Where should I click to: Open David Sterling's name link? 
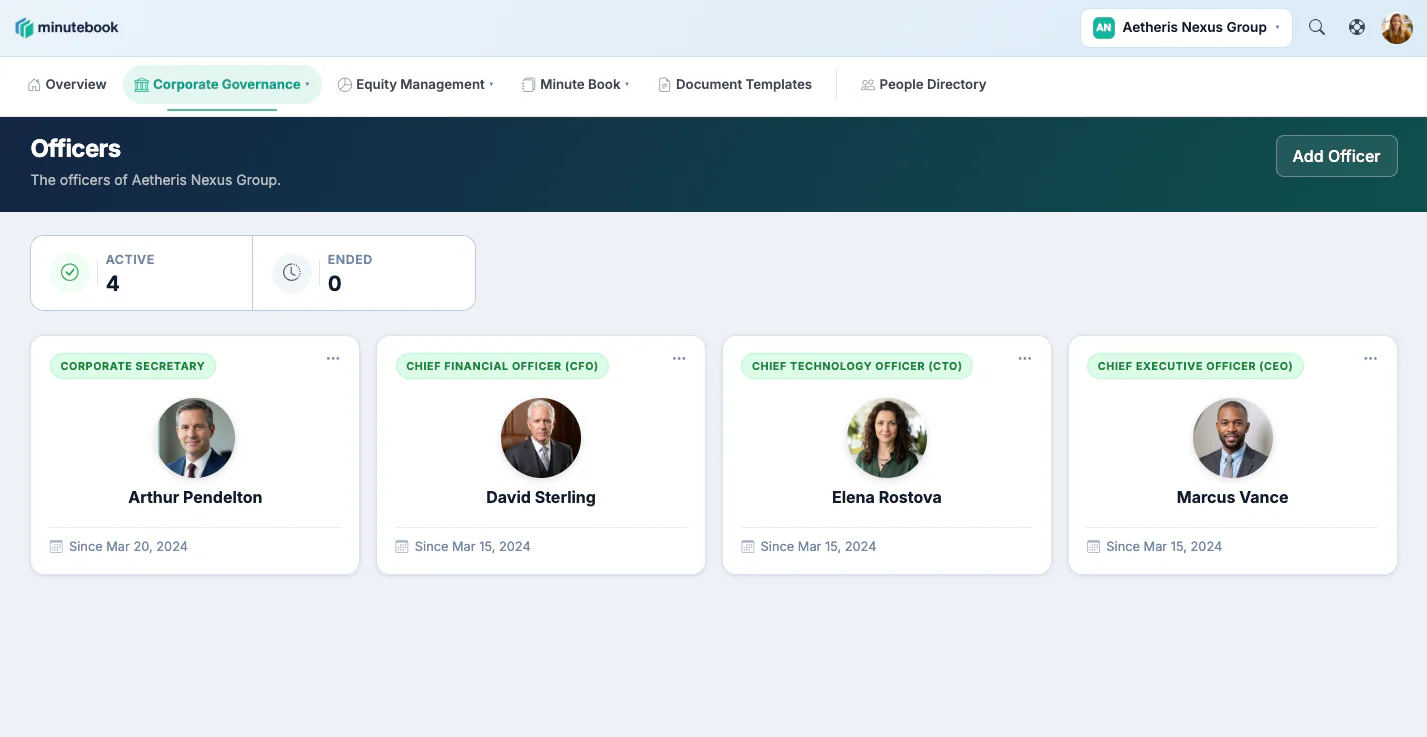tap(541, 497)
